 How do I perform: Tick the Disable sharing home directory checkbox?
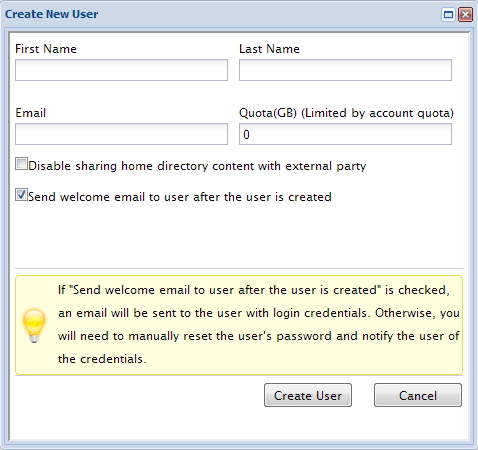tap(21, 164)
